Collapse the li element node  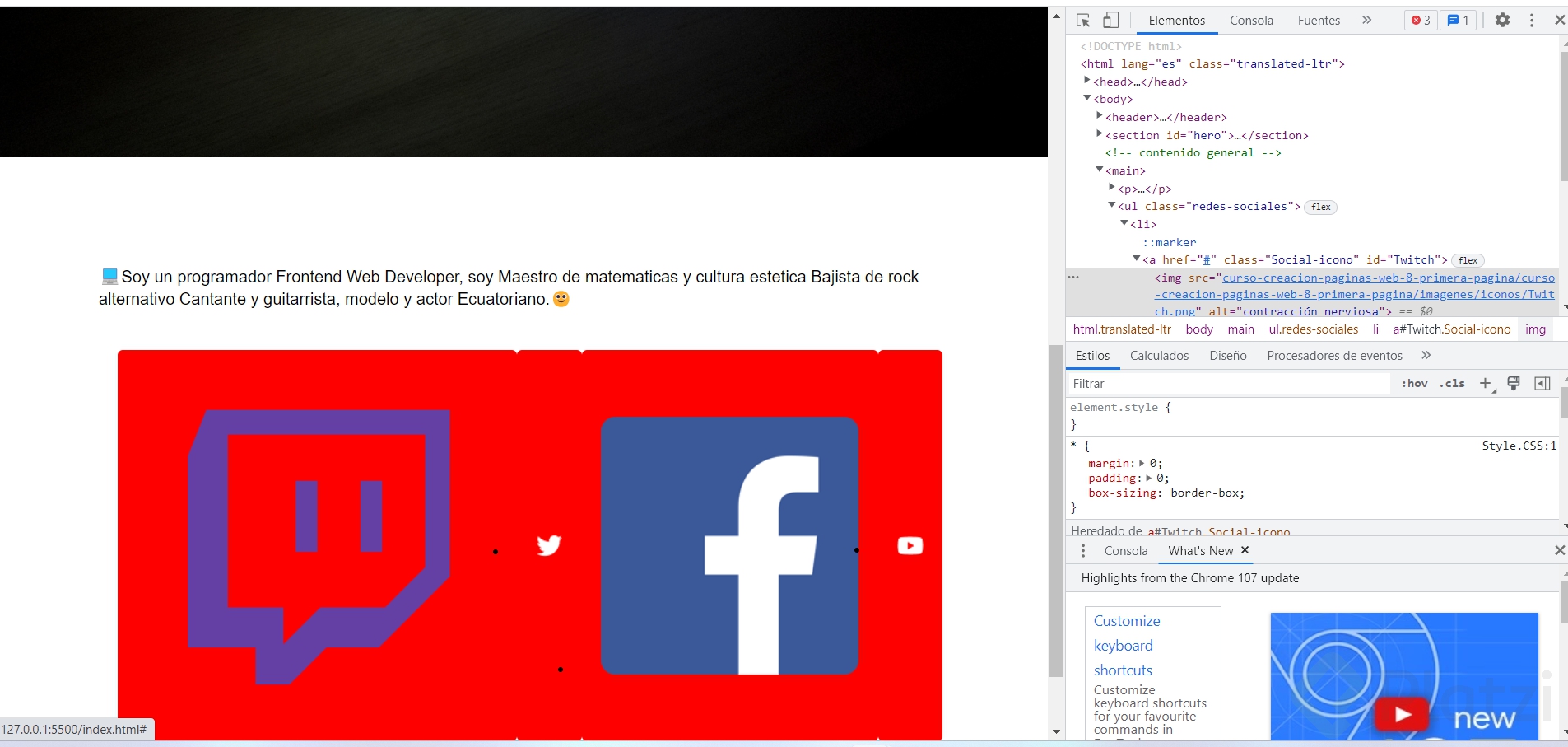pos(1124,223)
